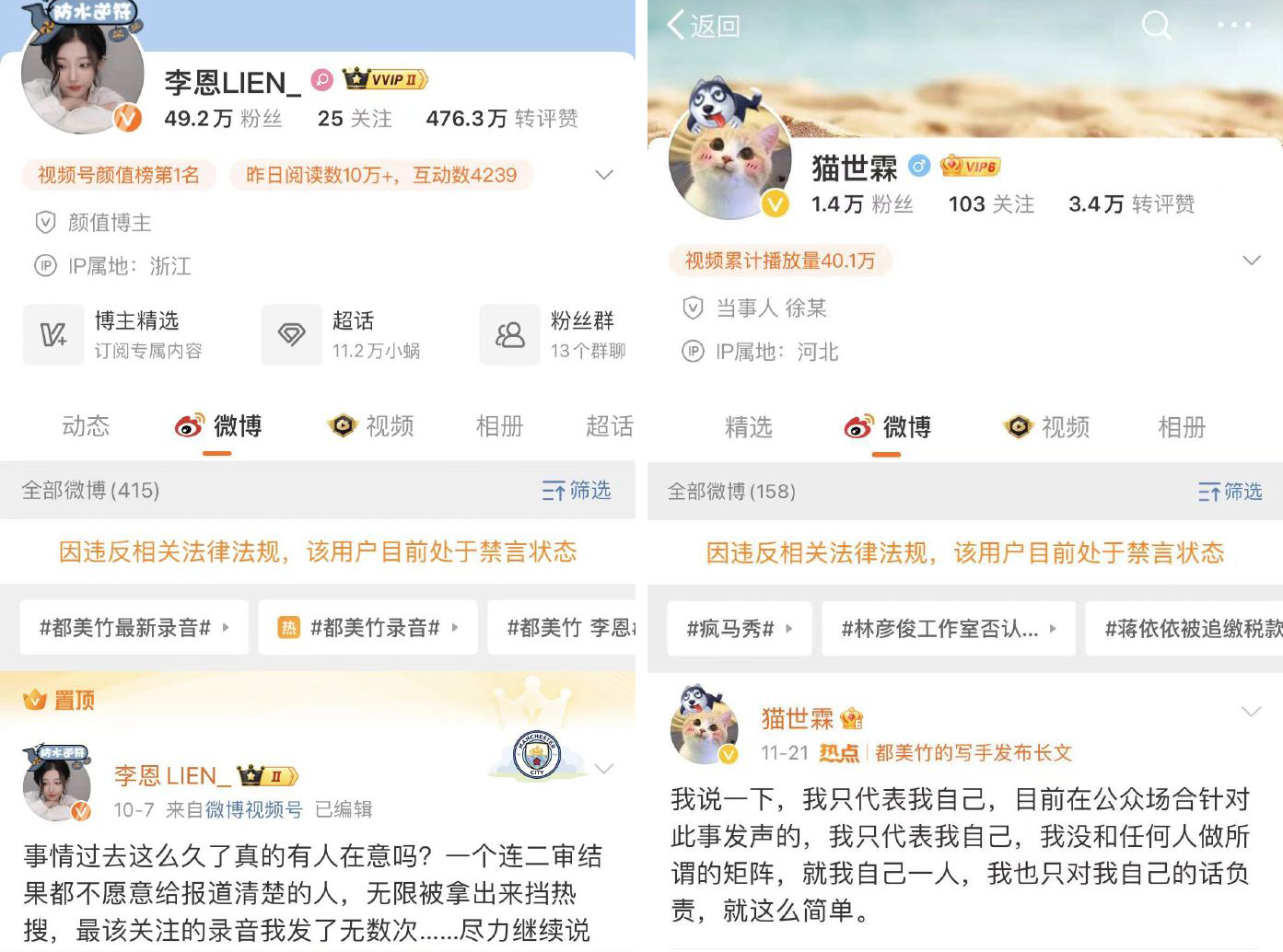
Task: Expand 猫世霖 profile details chevron
Action: pyautogui.click(x=1252, y=261)
